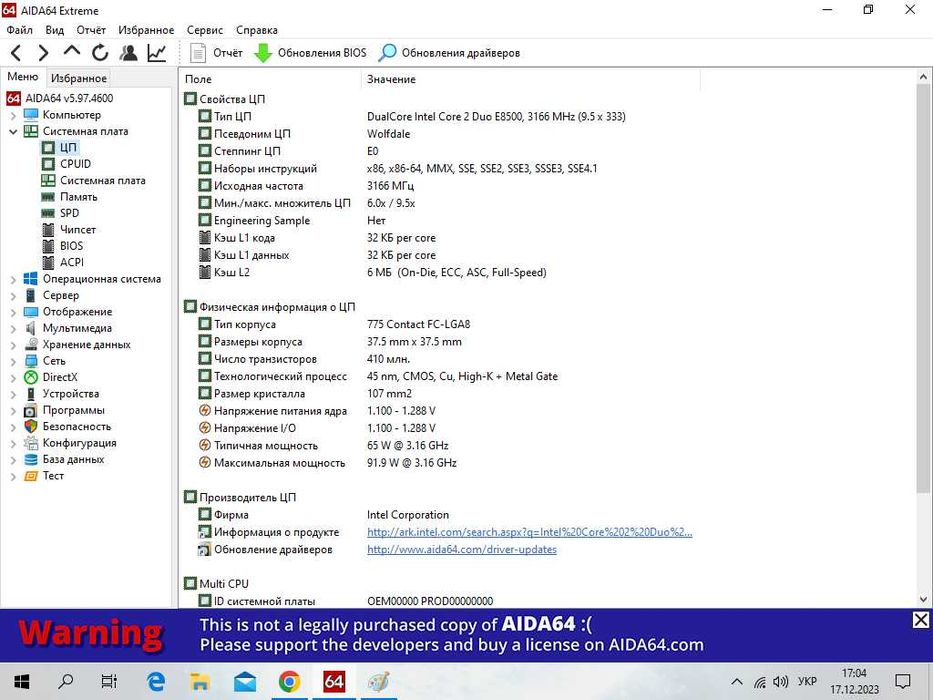The image size is (933, 700).
Task: Click the Хранение данных disk icon
Action: click(31, 344)
